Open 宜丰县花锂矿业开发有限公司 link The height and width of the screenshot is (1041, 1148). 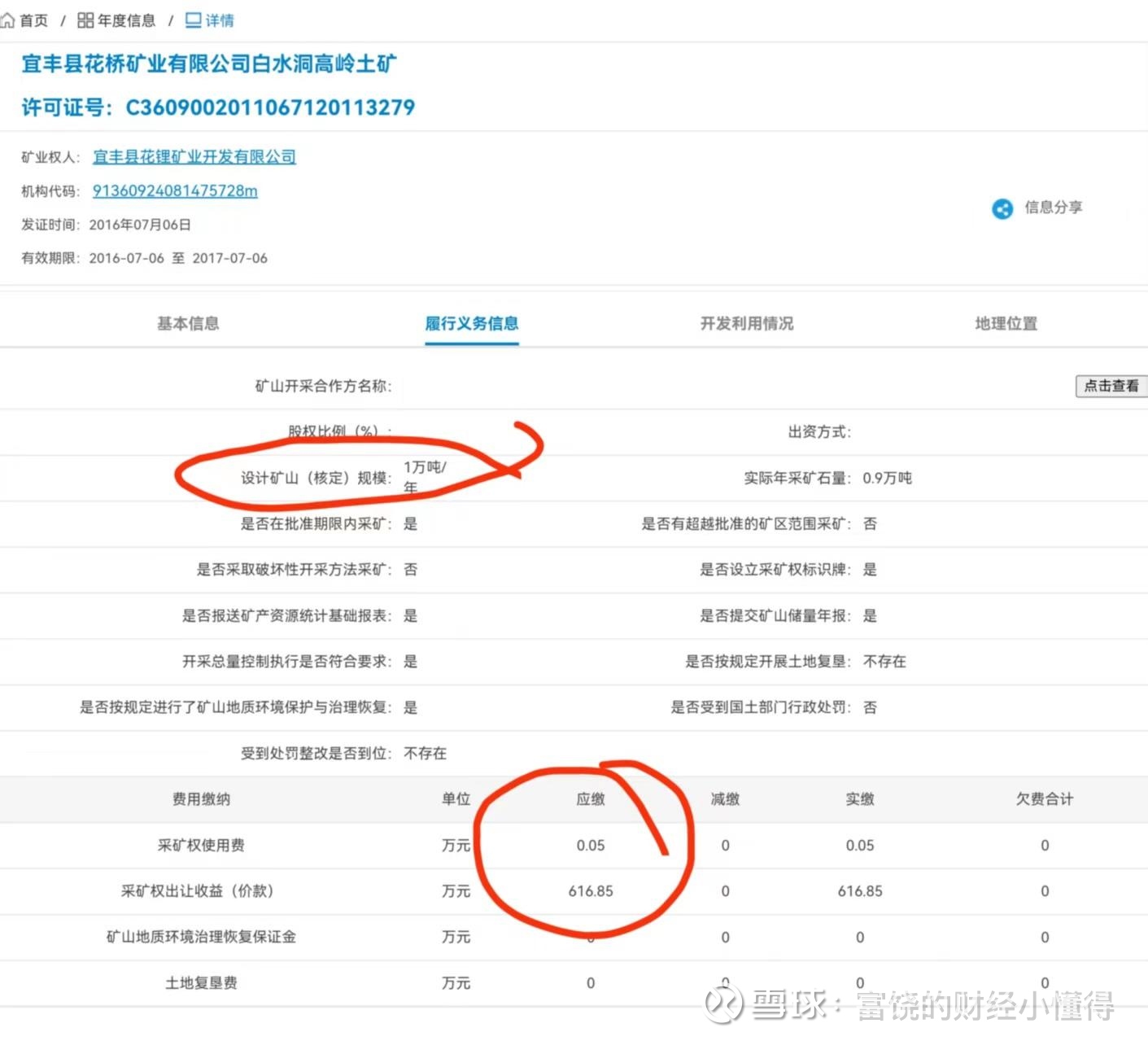194,156
